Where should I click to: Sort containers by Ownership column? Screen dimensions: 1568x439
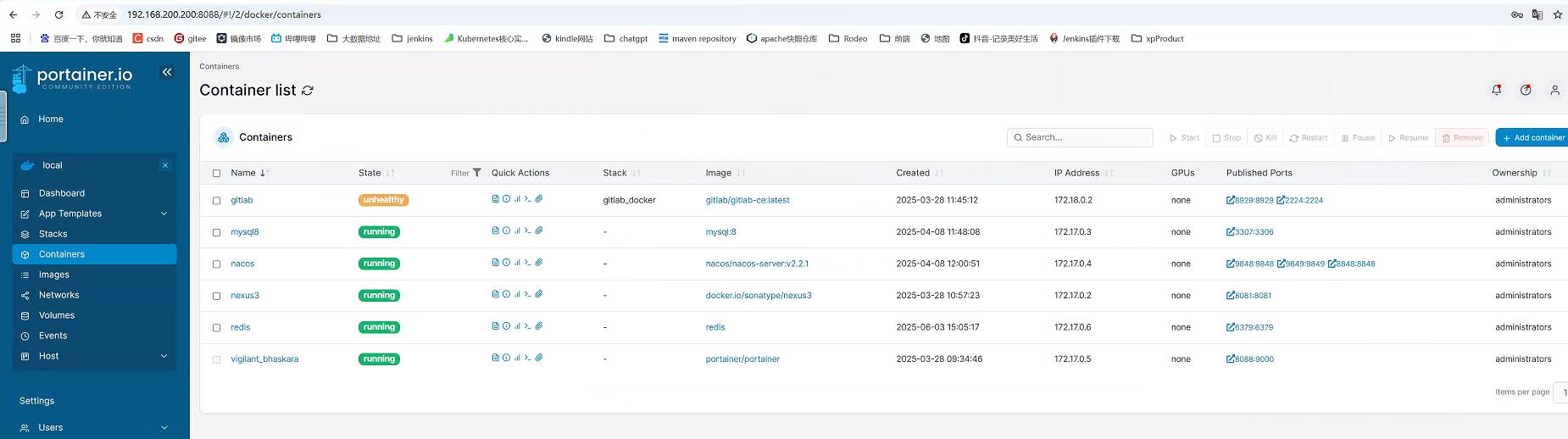(1521, 173)
